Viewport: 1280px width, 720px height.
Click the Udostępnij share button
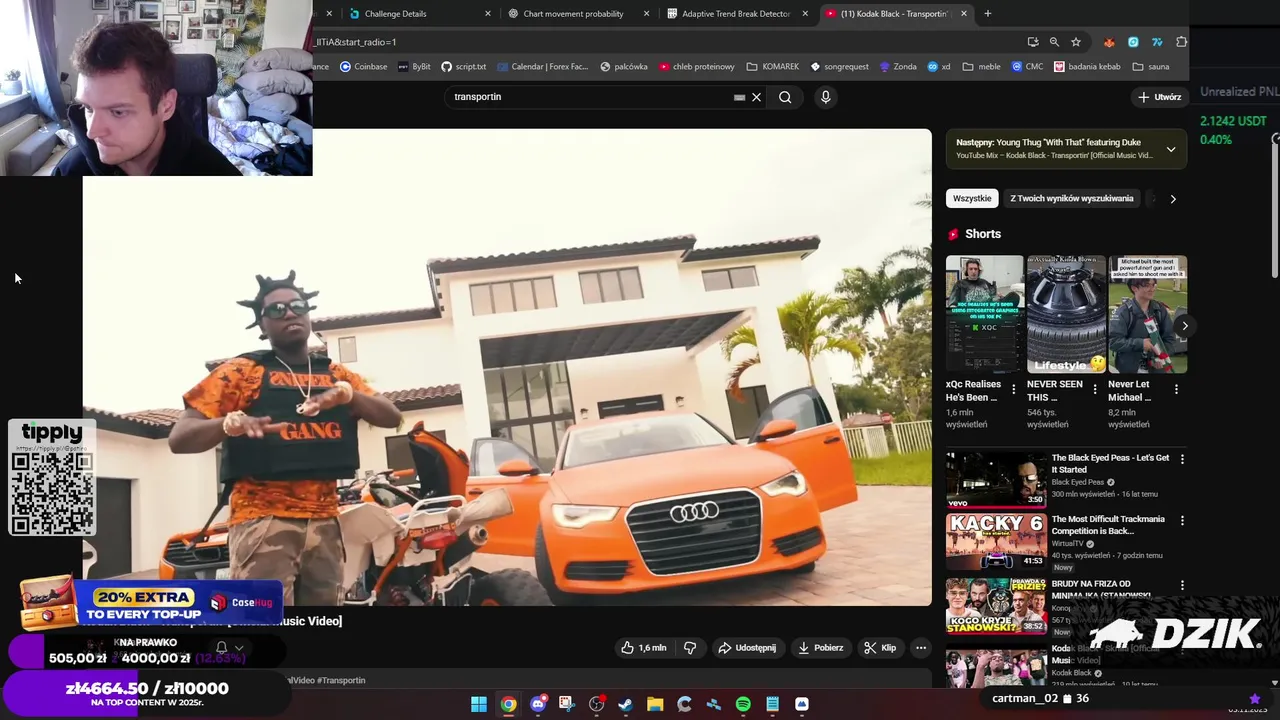(747, 648)
